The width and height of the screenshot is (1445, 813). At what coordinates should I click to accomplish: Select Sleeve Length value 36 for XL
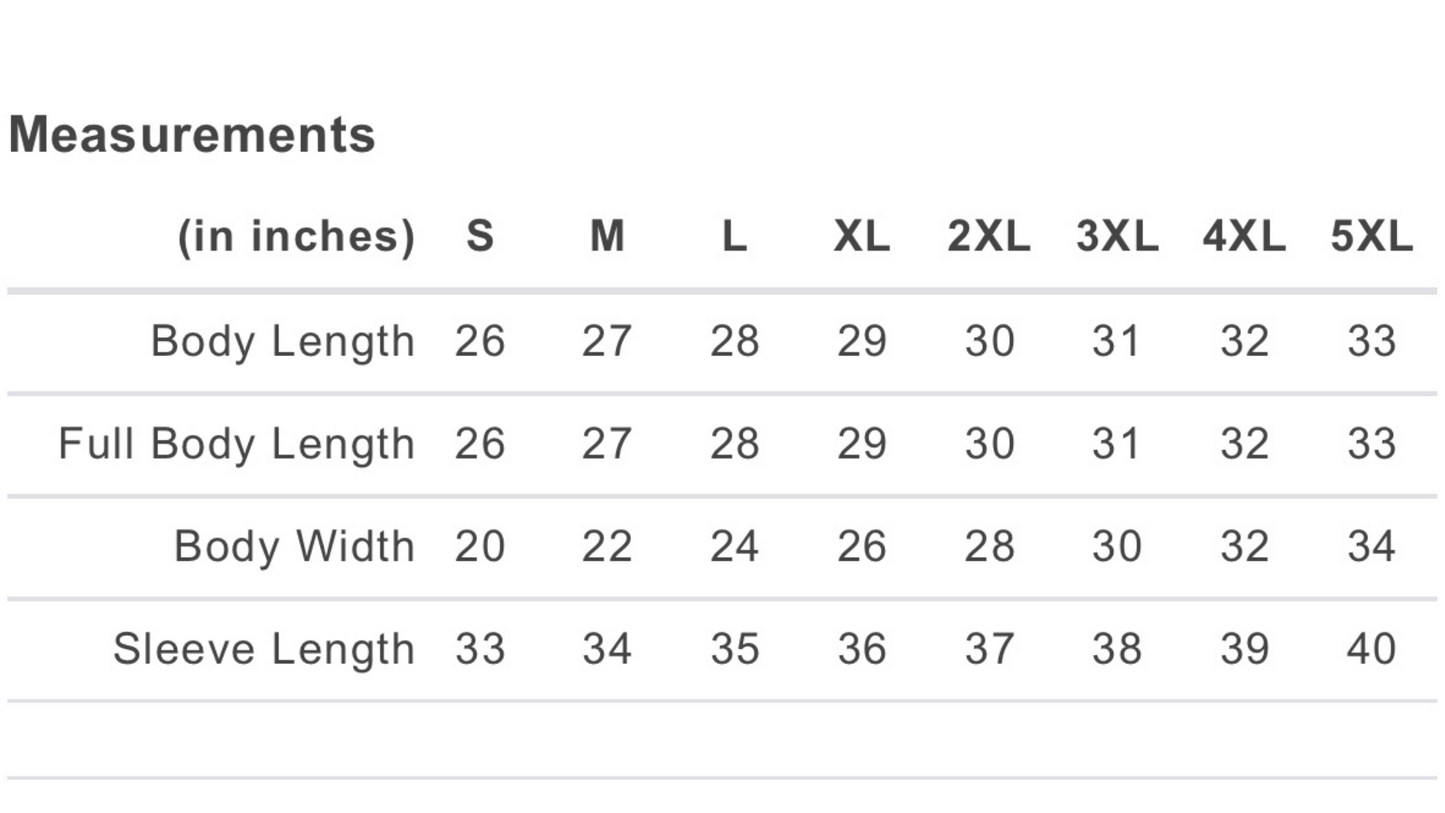(x=861, y=649)
